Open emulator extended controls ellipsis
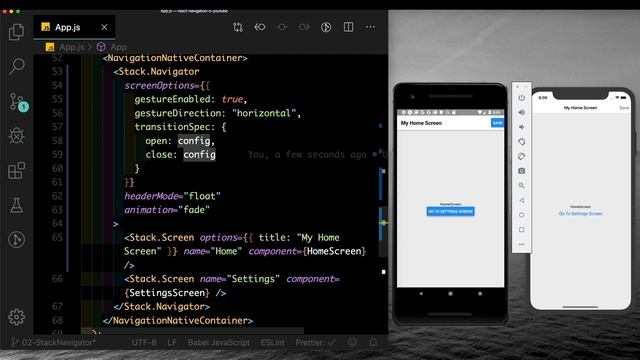This screenshot has height=360, width=640. tap(522, 244)
